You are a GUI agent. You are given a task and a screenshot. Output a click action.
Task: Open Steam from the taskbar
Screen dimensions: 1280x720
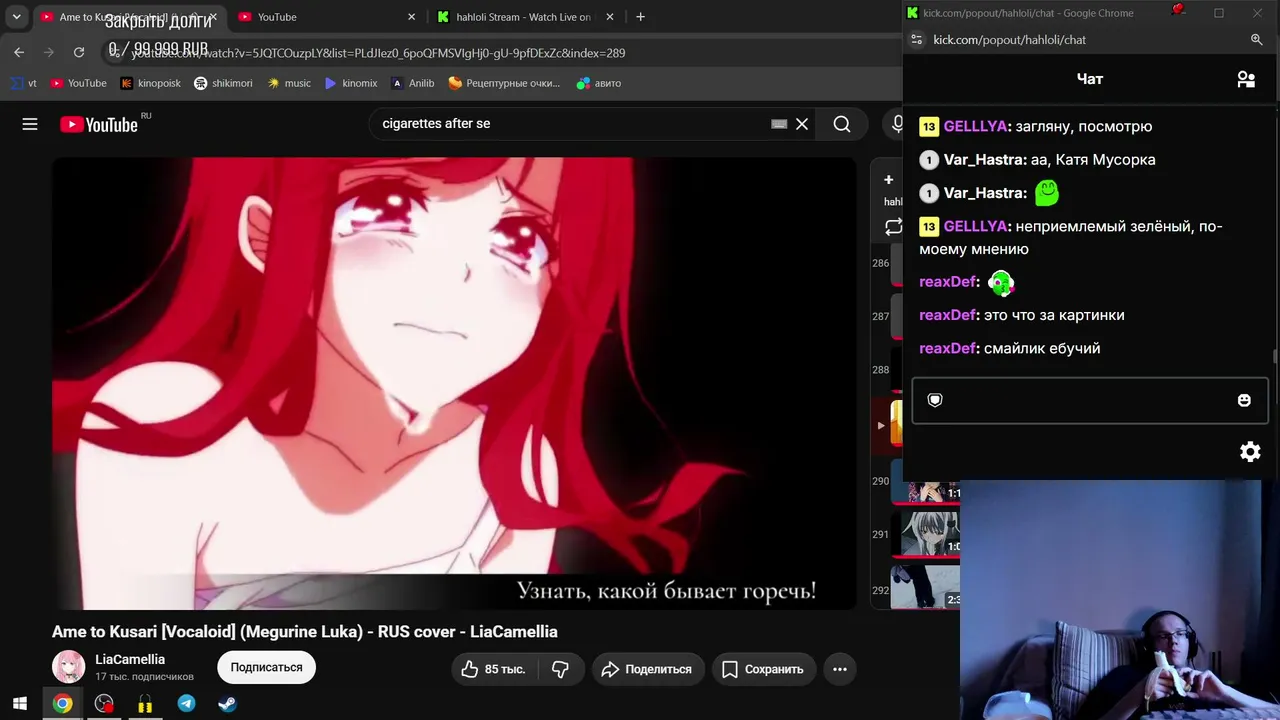click(x=227, y=704)
